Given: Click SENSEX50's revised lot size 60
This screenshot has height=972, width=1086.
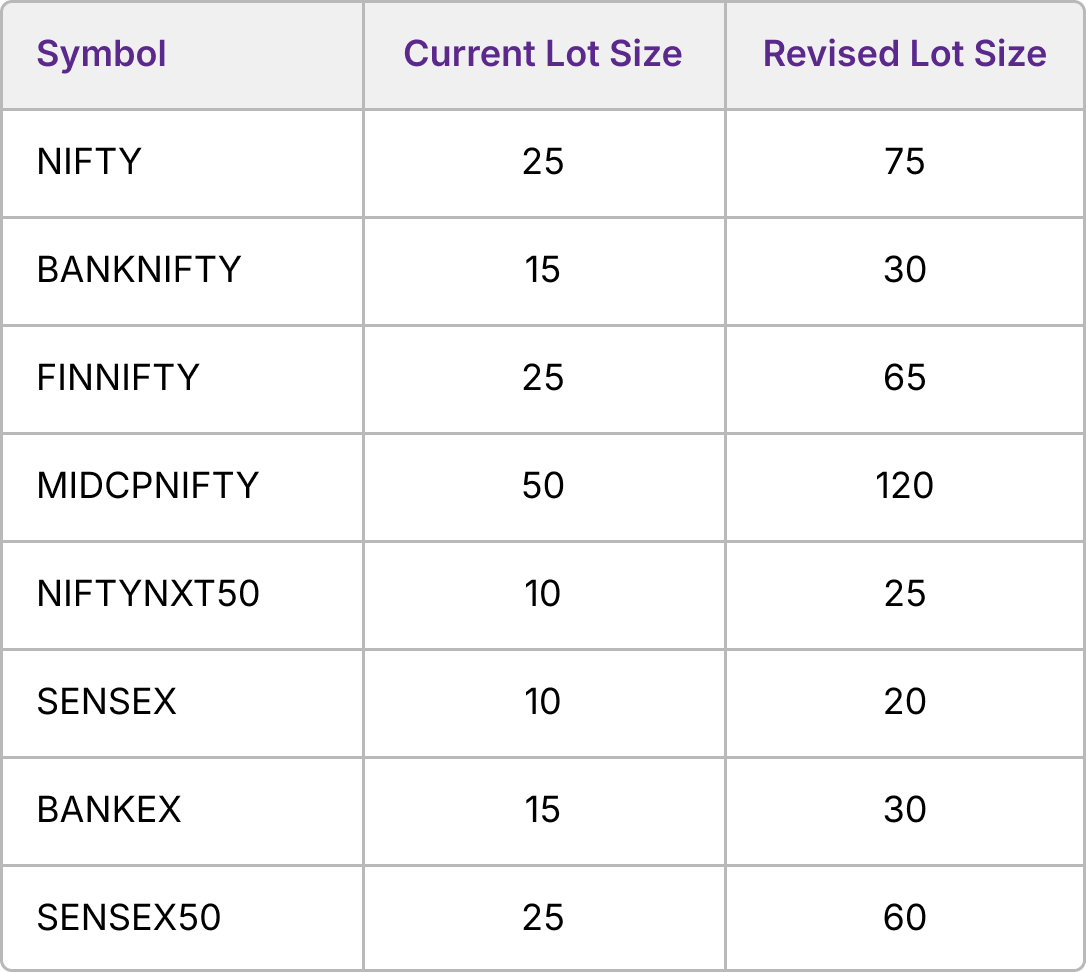Looking at the screenshot, I should coord(905,918).
